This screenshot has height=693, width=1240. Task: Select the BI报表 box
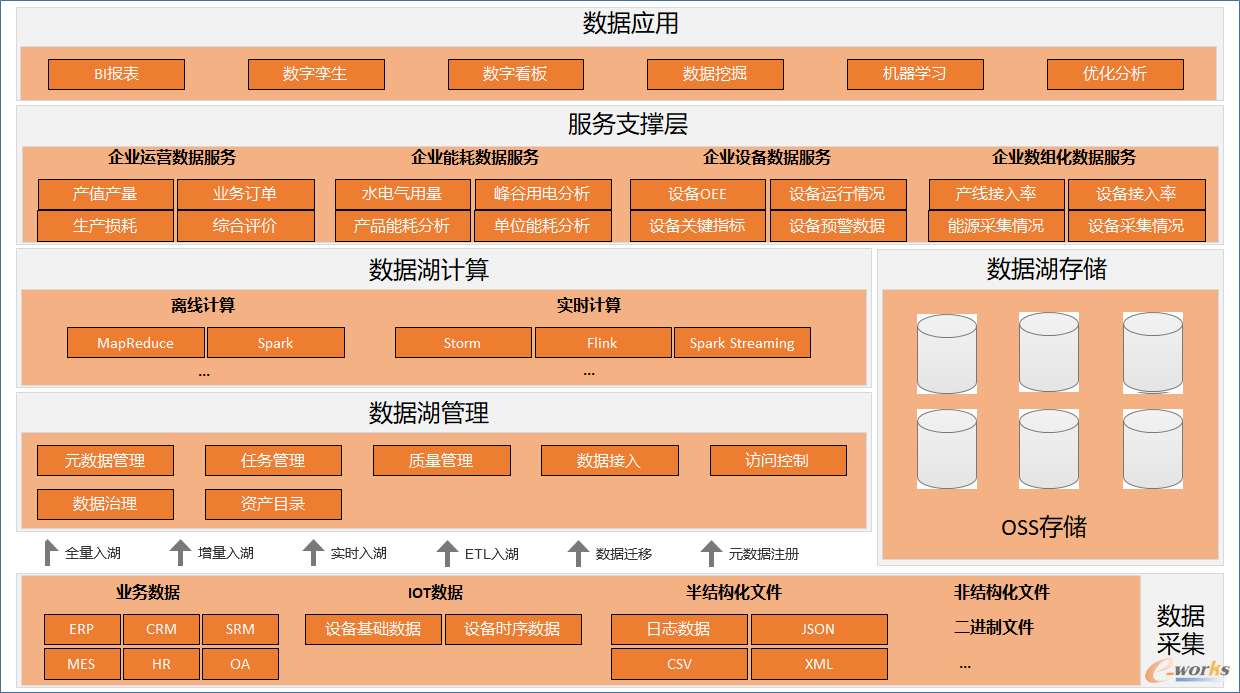116,74
